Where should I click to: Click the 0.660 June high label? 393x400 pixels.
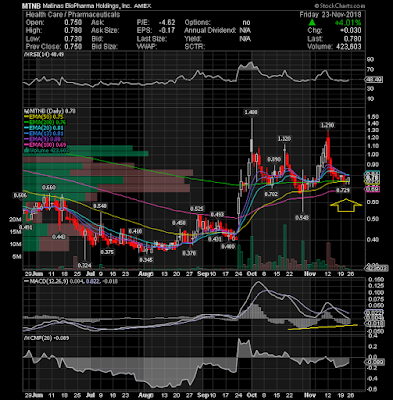click(49, 187)
